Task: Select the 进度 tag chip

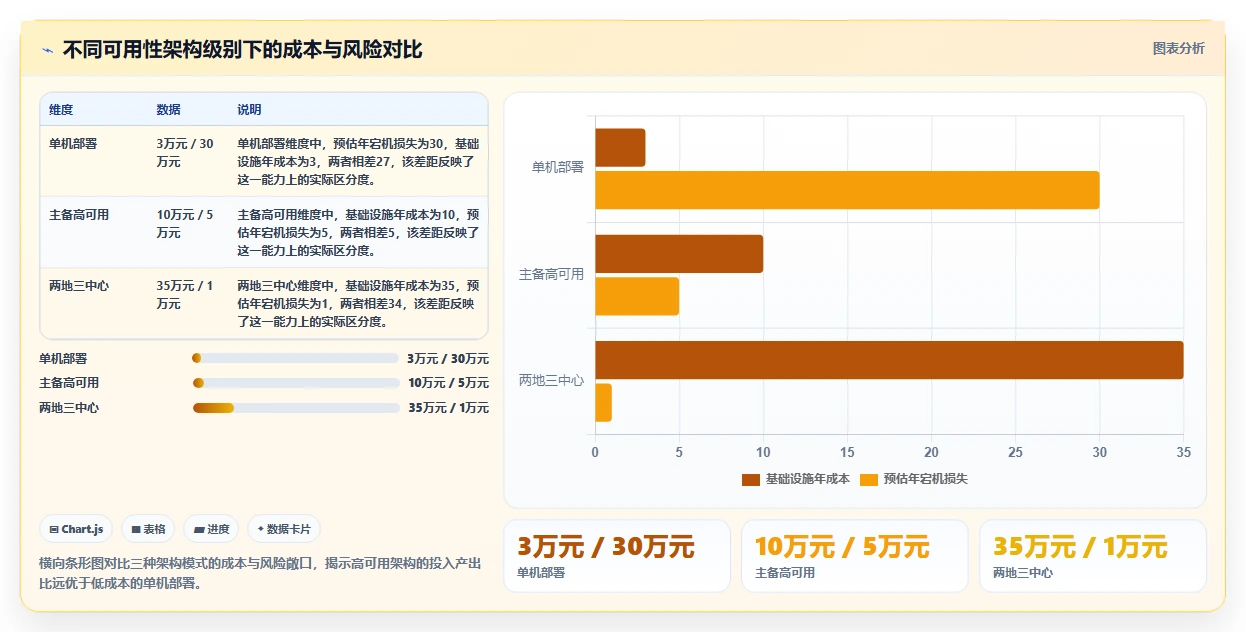Action: pos(211,529)
